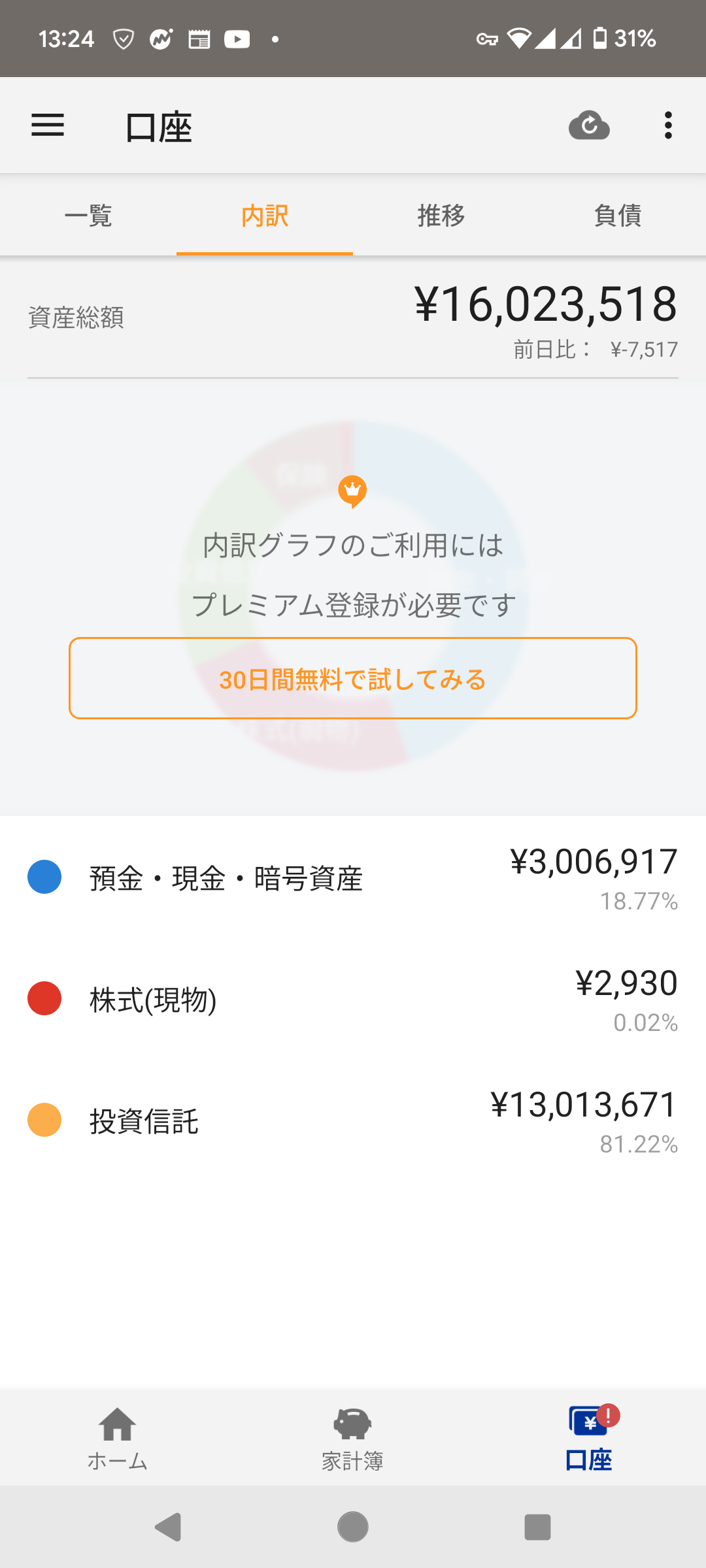Tap the premium crown icon

click(x=352, y=491)
